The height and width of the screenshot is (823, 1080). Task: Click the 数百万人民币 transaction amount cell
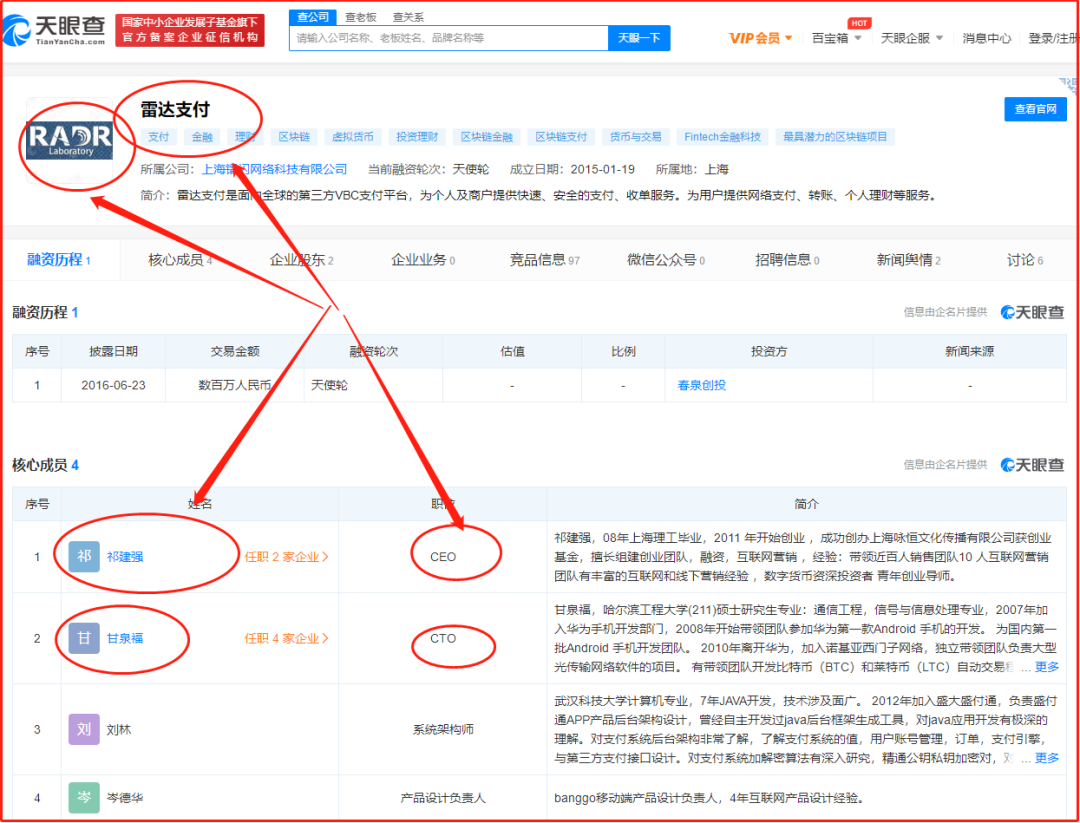click(x=235, y=385)
